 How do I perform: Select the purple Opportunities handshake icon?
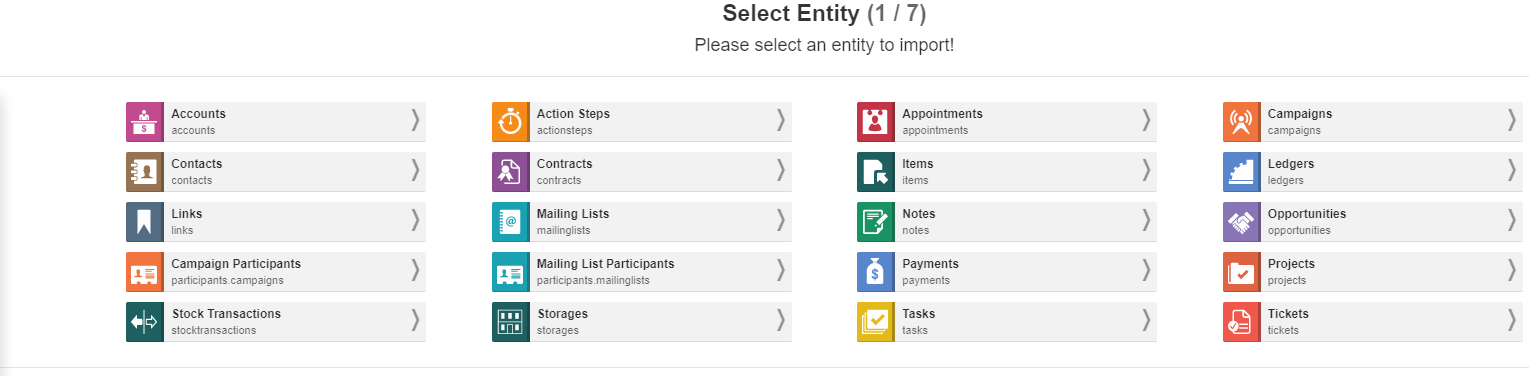(x=1241, y=222)
